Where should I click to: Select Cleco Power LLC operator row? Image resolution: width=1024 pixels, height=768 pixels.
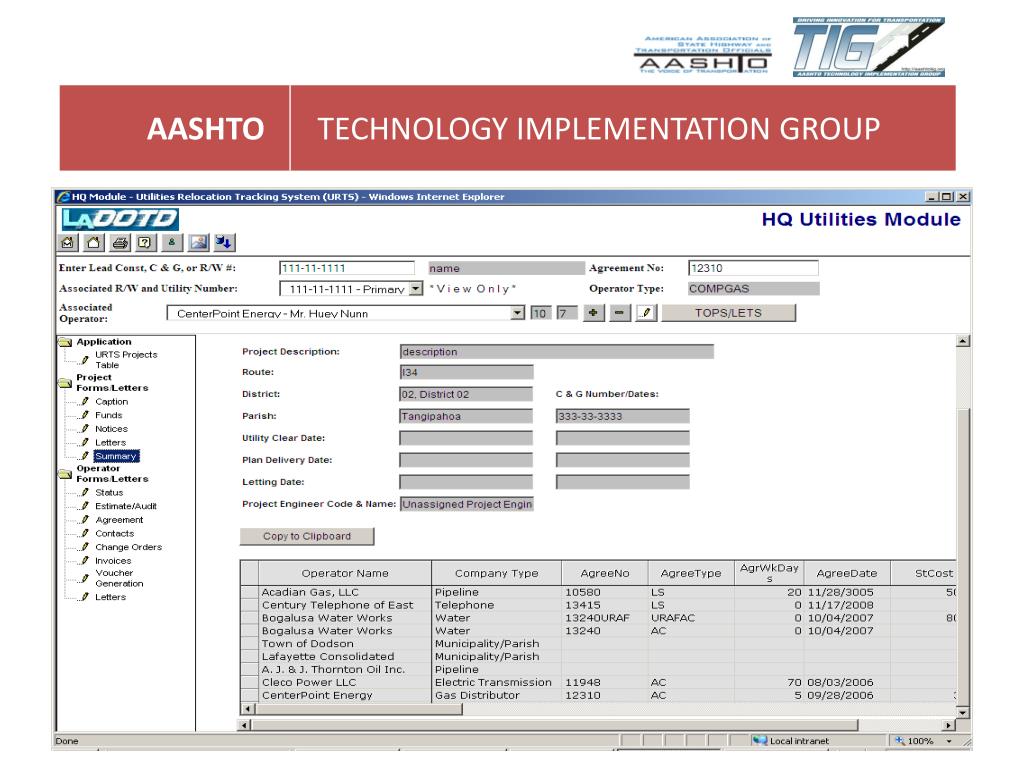pos(598,682)
